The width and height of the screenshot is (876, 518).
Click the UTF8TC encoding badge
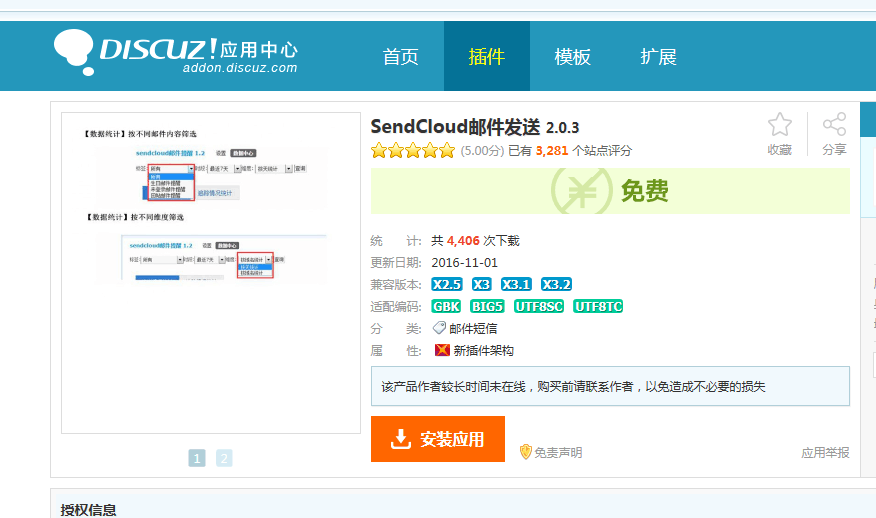pyautogui.click(x=598, y=306)
